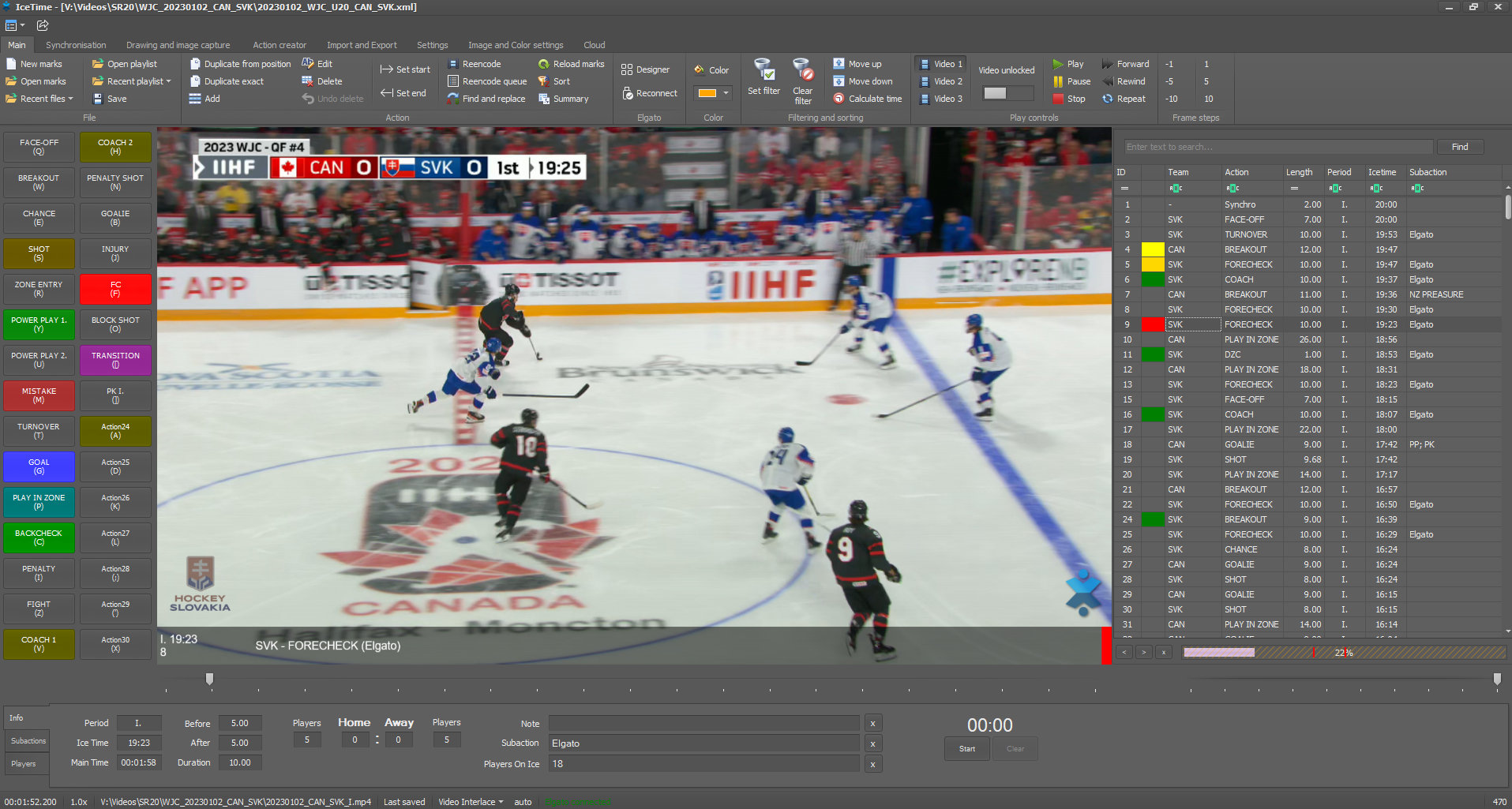Switch to the Settings menu
Viewport: 1512px width, 809px height.
click(x=432, y=45)
